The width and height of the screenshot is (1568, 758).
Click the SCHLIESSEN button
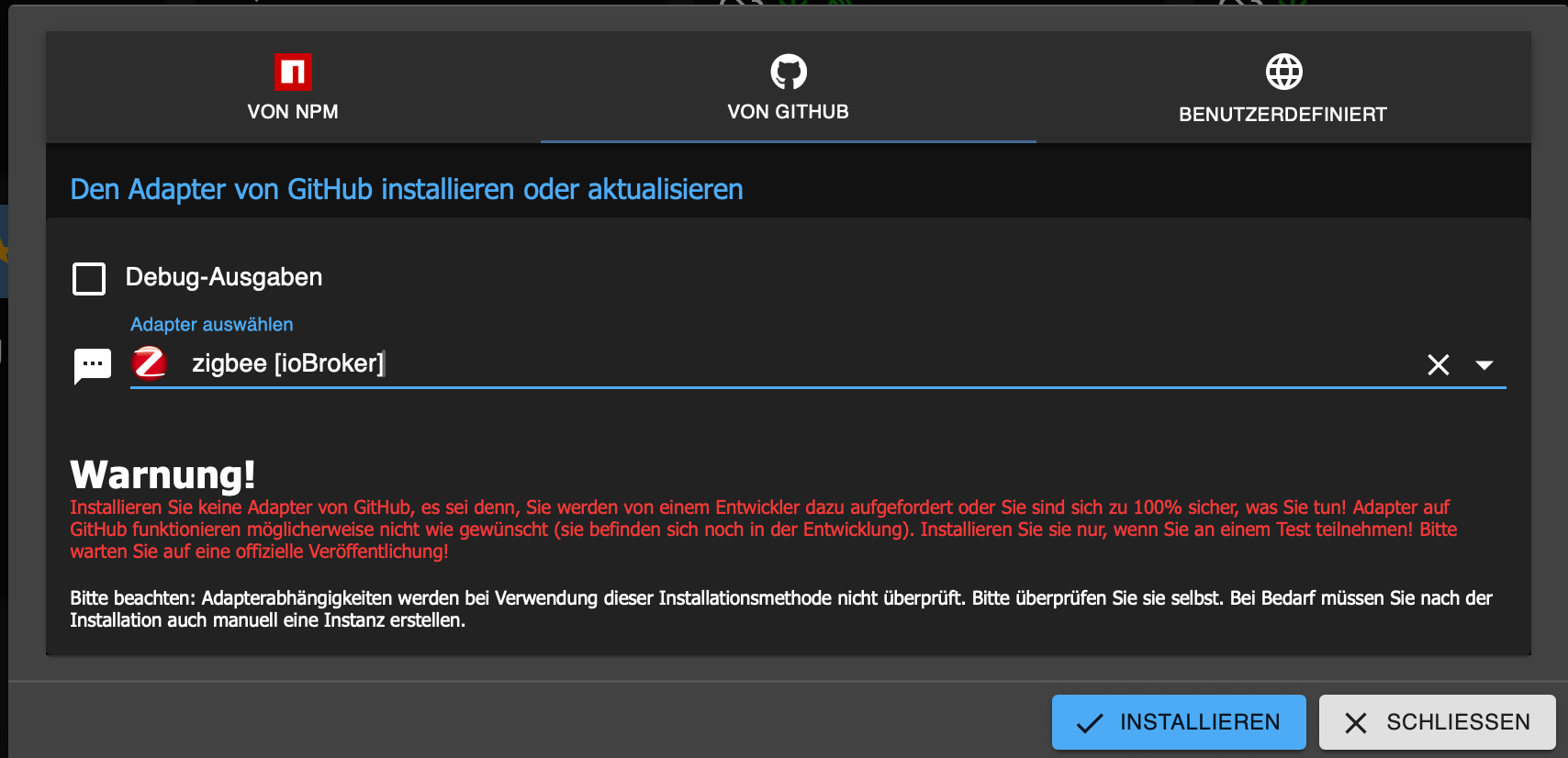pyautogui.click(x=1438, y=722)
